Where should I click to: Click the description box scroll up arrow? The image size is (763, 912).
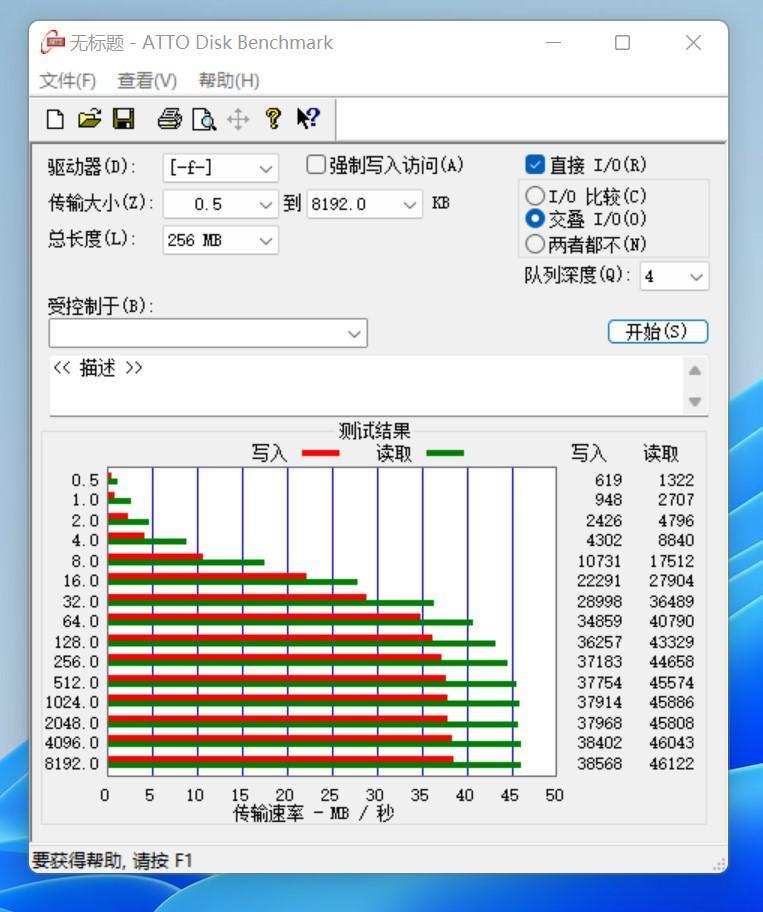(694, 371)
